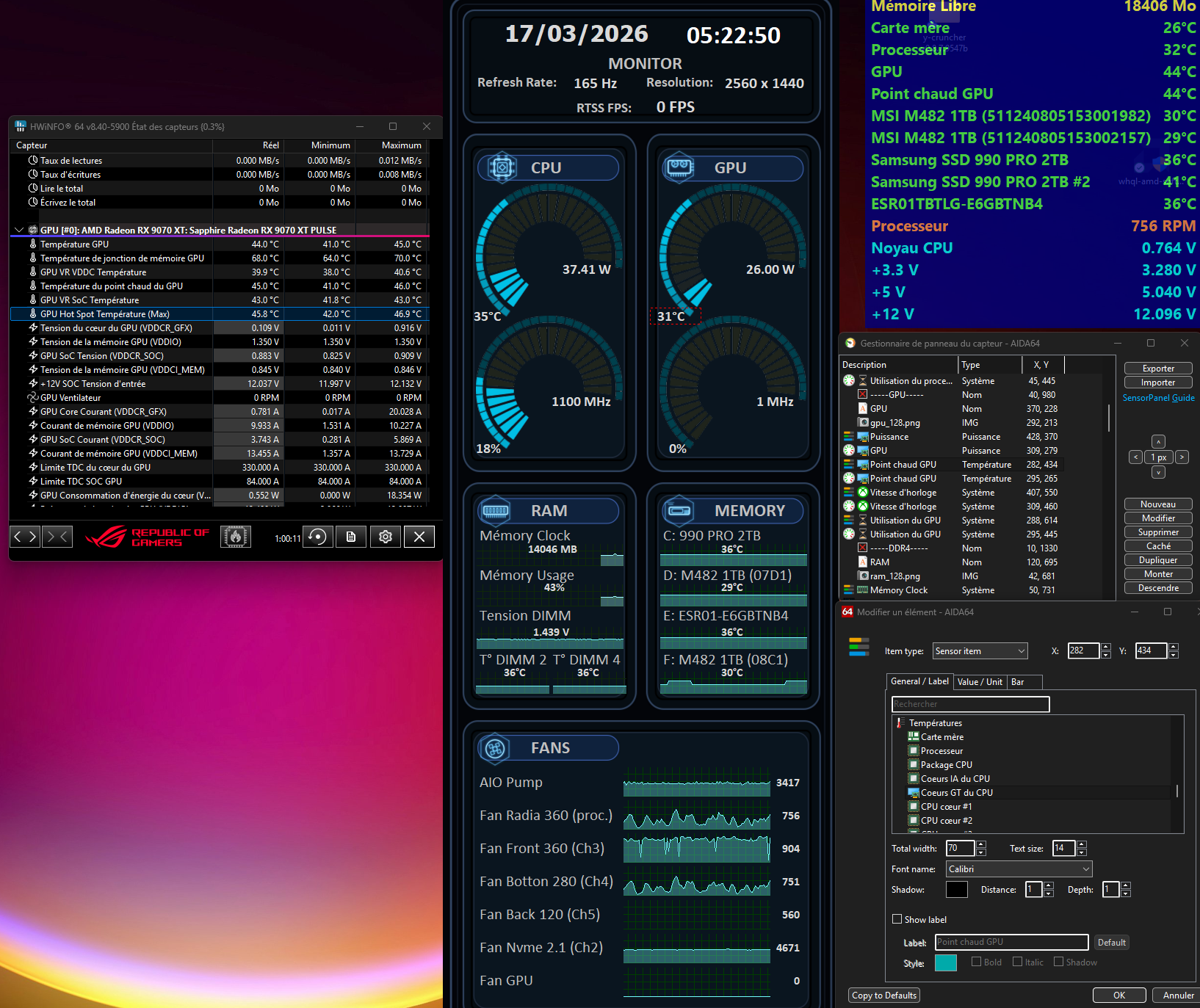Open the Item type dropdown
This screenshot has width=1200, height=1008.
tap(980, 651)
